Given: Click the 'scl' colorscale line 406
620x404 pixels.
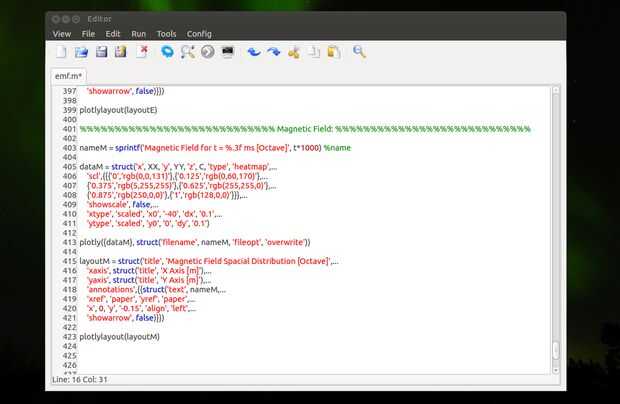Looking at the screenshot, I should click(x=177, y=176).
